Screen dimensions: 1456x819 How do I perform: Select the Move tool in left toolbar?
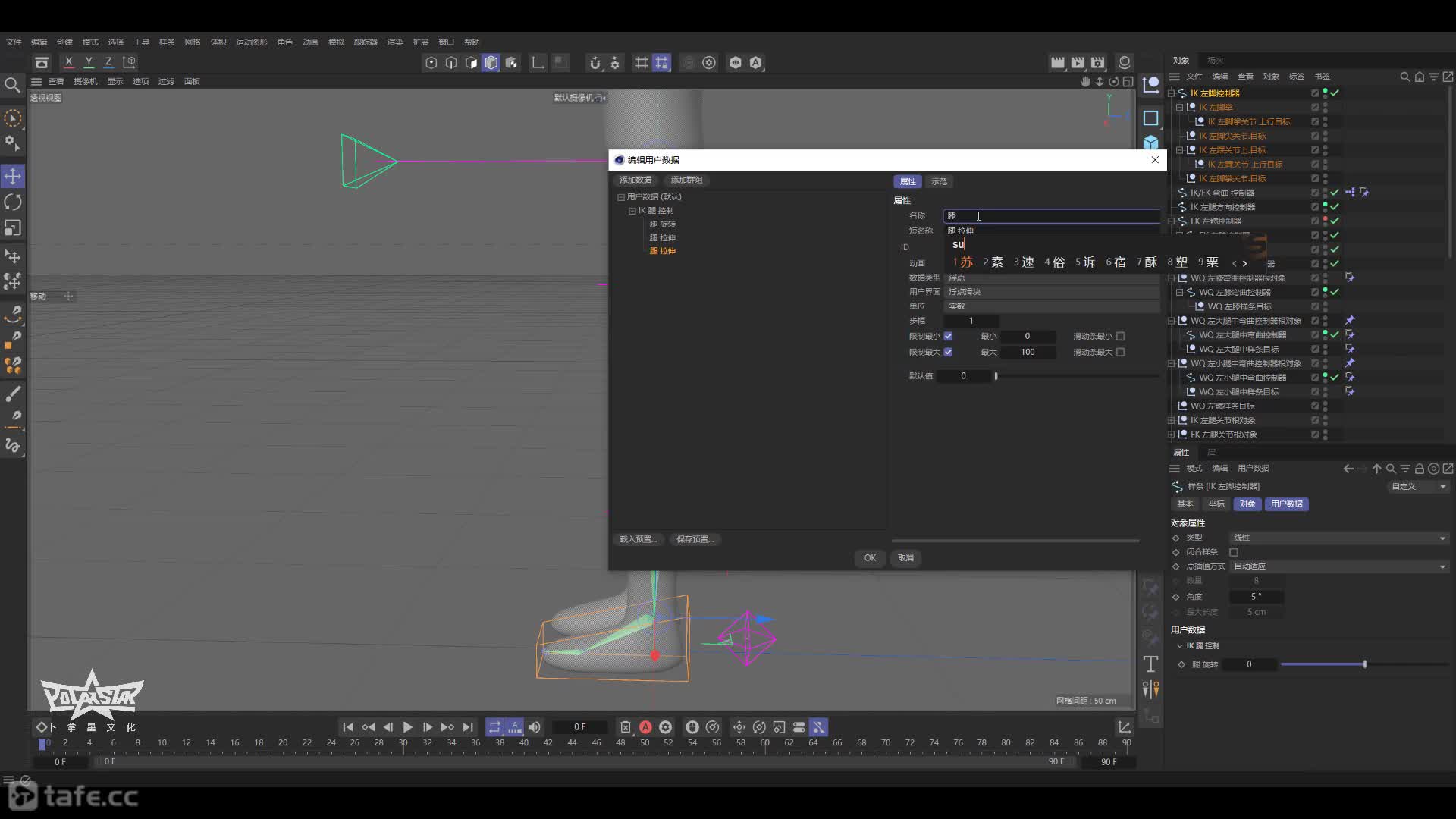(13, 177)
